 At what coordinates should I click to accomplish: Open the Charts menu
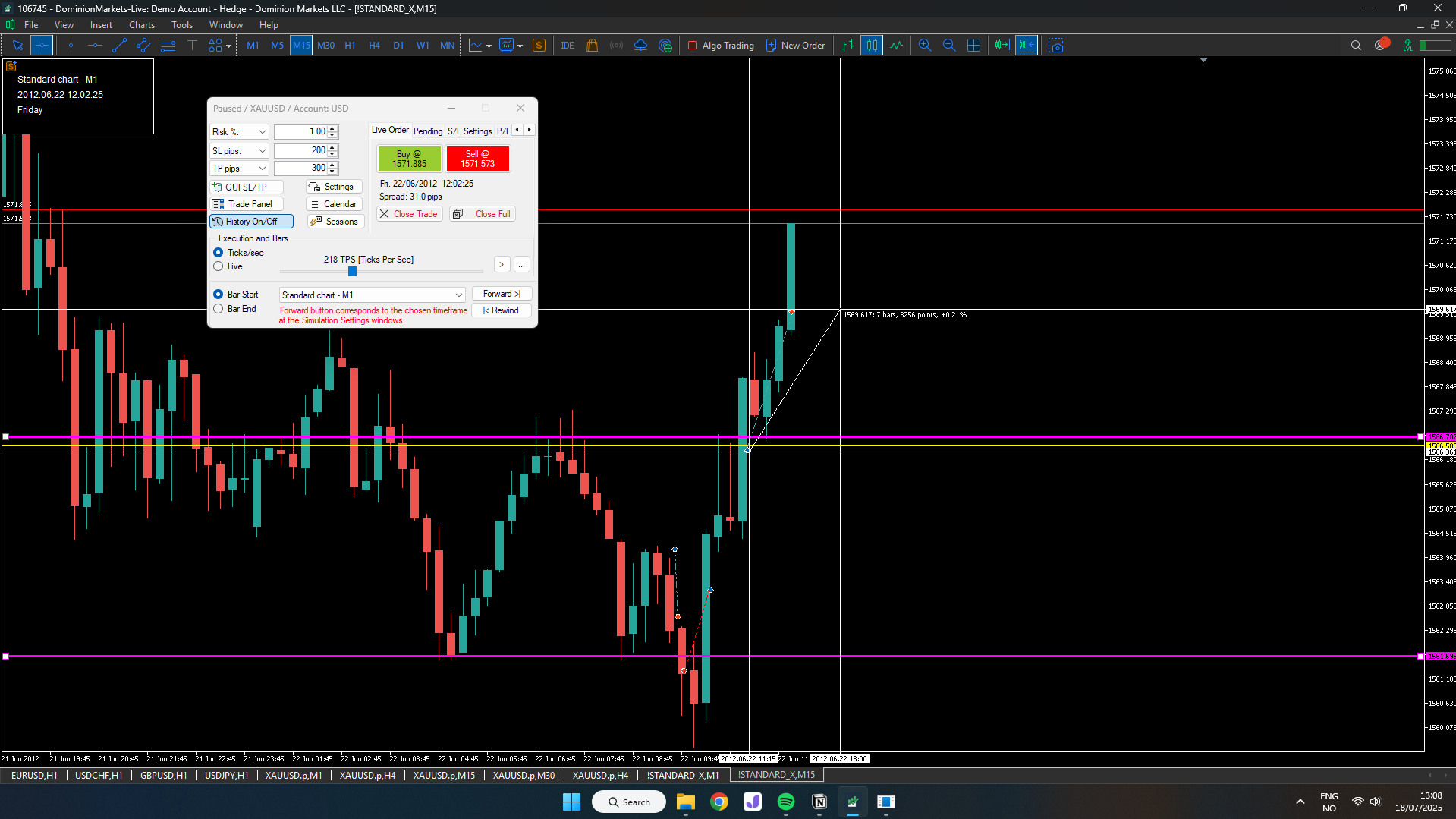141,25
